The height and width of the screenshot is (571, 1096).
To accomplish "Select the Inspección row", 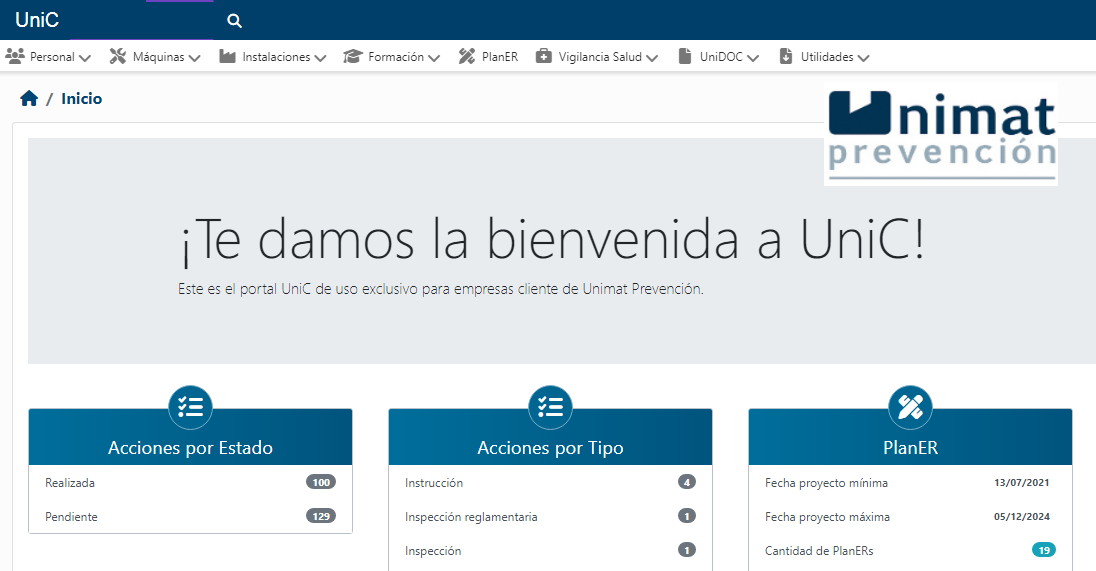I will point(550,551).
